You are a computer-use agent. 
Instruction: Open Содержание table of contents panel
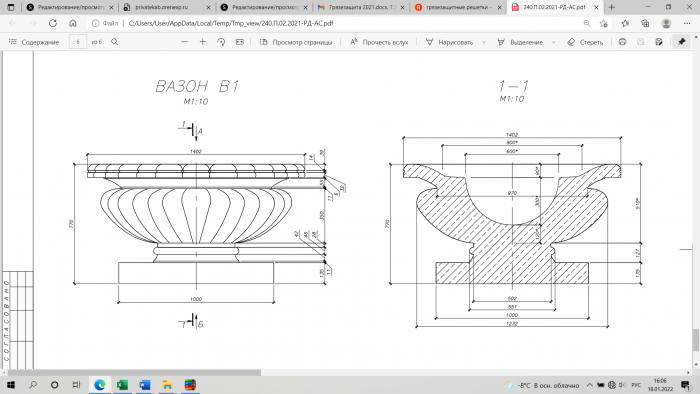tap(34, 42)
